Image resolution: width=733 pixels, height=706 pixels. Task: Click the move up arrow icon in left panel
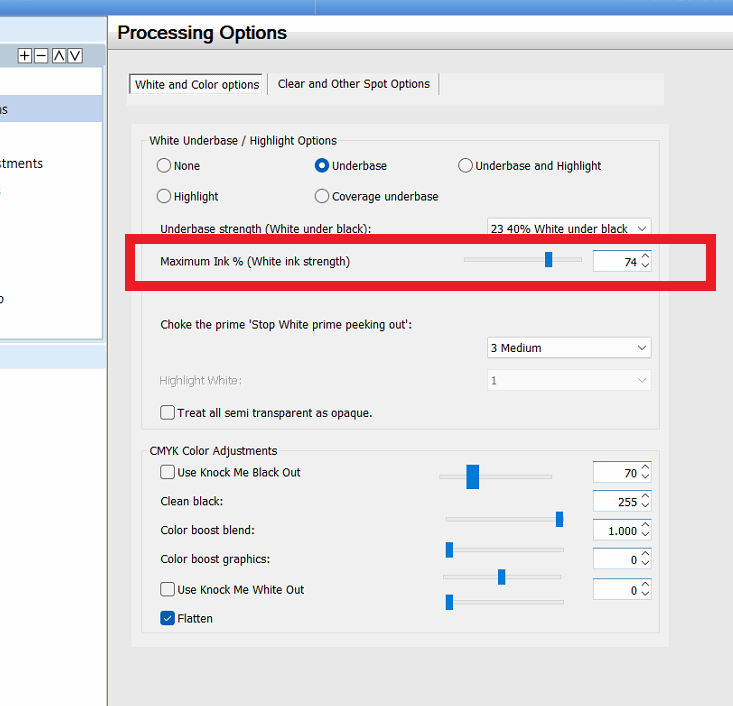pyautogui.click(x=59, y=56)
